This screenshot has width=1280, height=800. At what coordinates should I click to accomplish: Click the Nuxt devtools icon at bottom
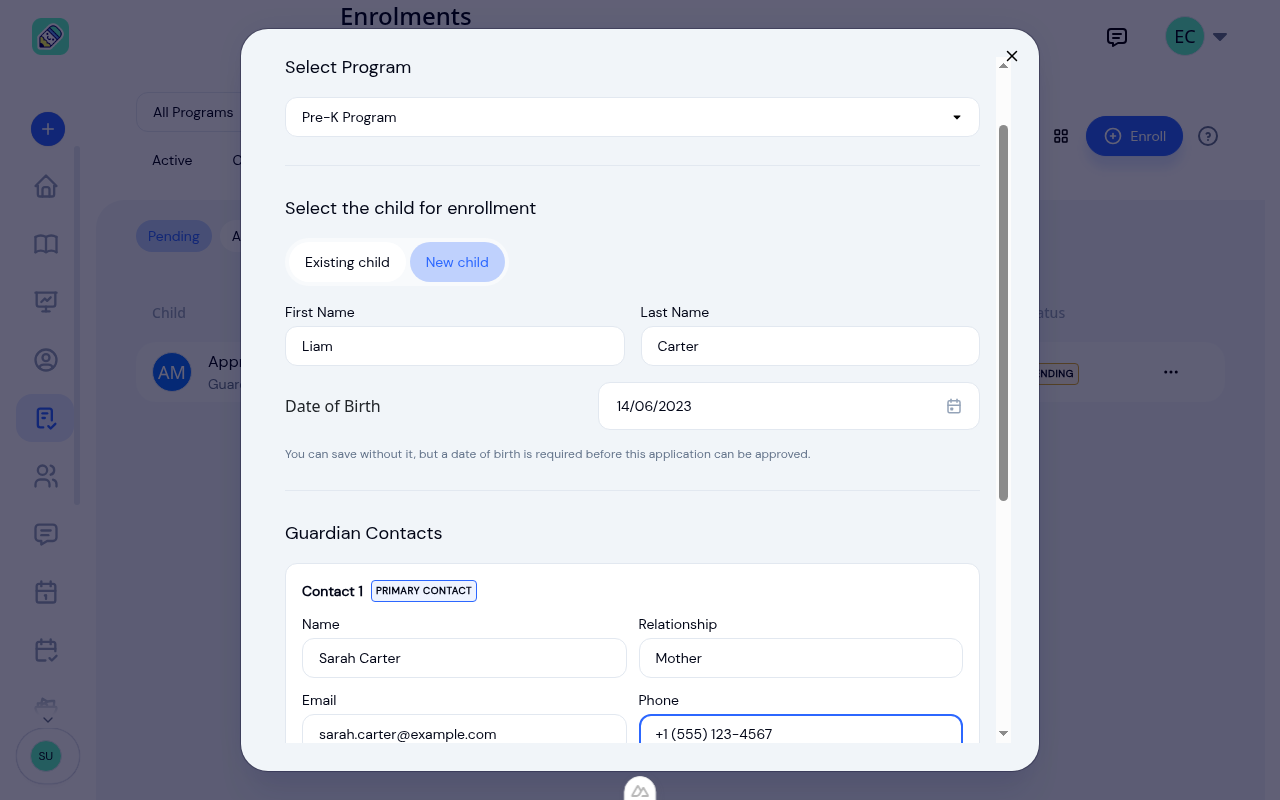pos(640,791)
